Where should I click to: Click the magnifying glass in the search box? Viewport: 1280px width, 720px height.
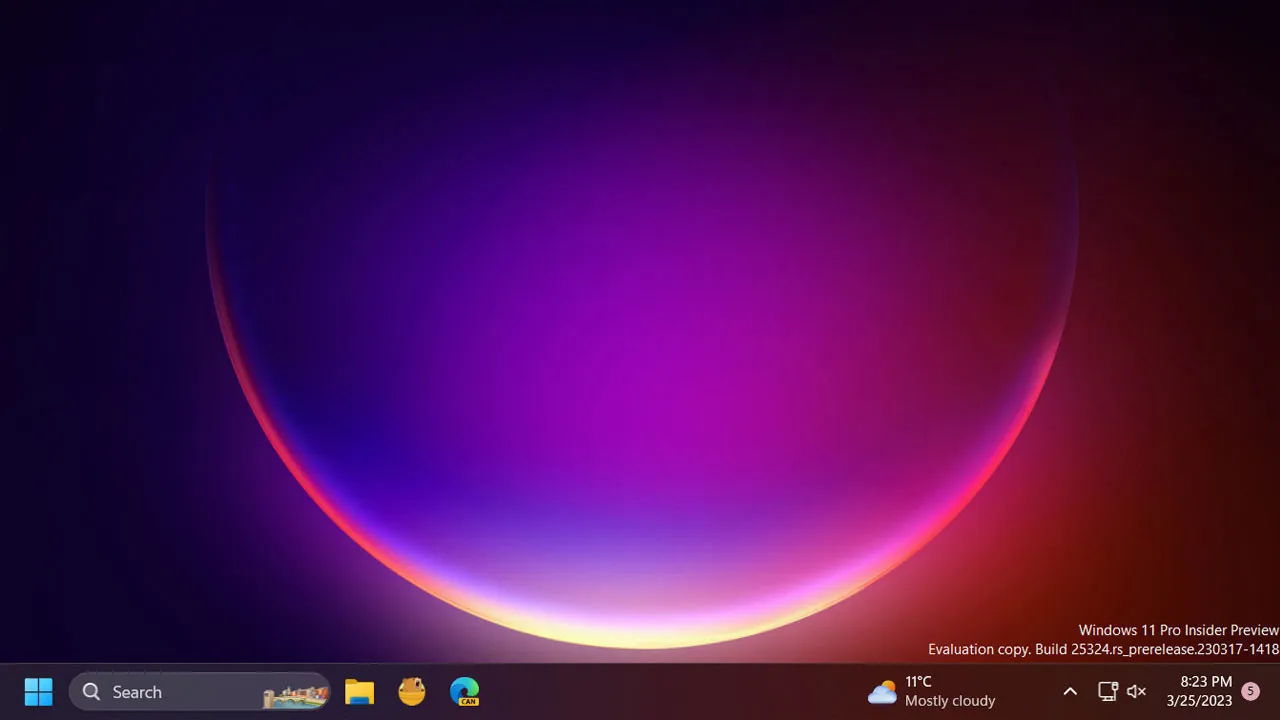tap(91, 692)
